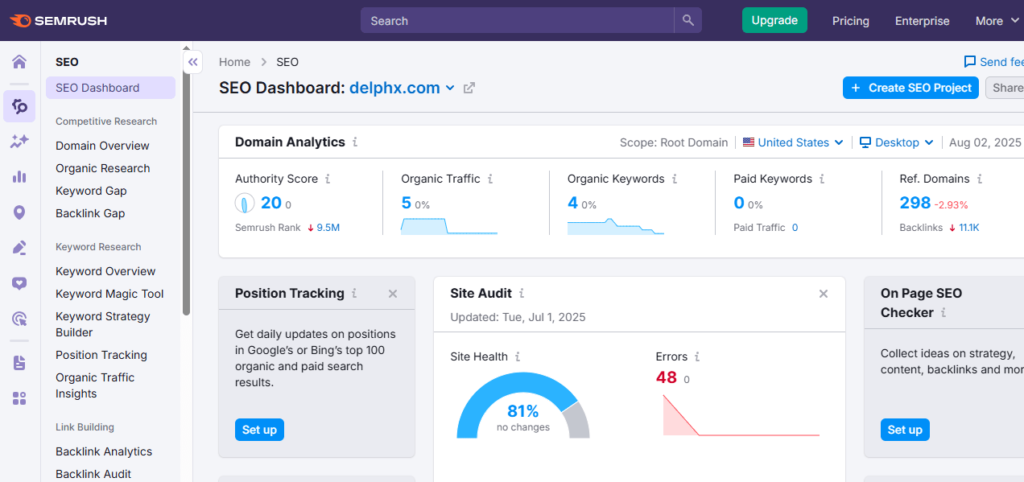Click info icon next to Site Audit title
The image size is (1024, 482).
pyautogui.click(x=521, y=294)
